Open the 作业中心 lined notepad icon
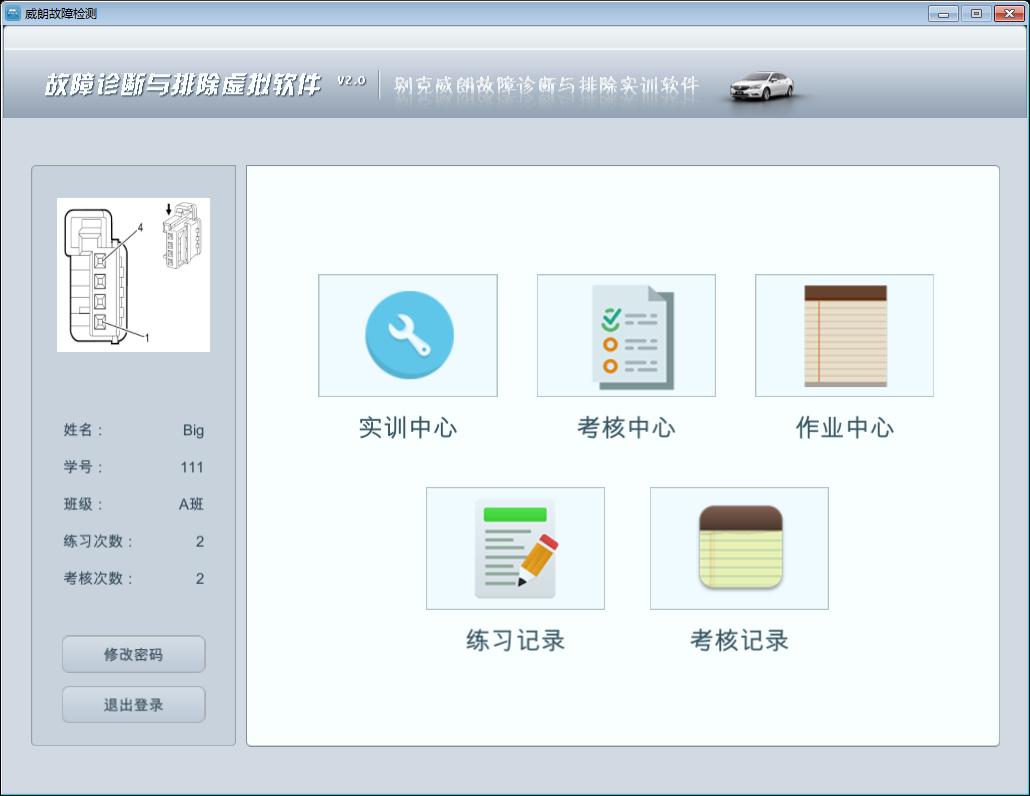1030x796 pixels. (844, 336)
